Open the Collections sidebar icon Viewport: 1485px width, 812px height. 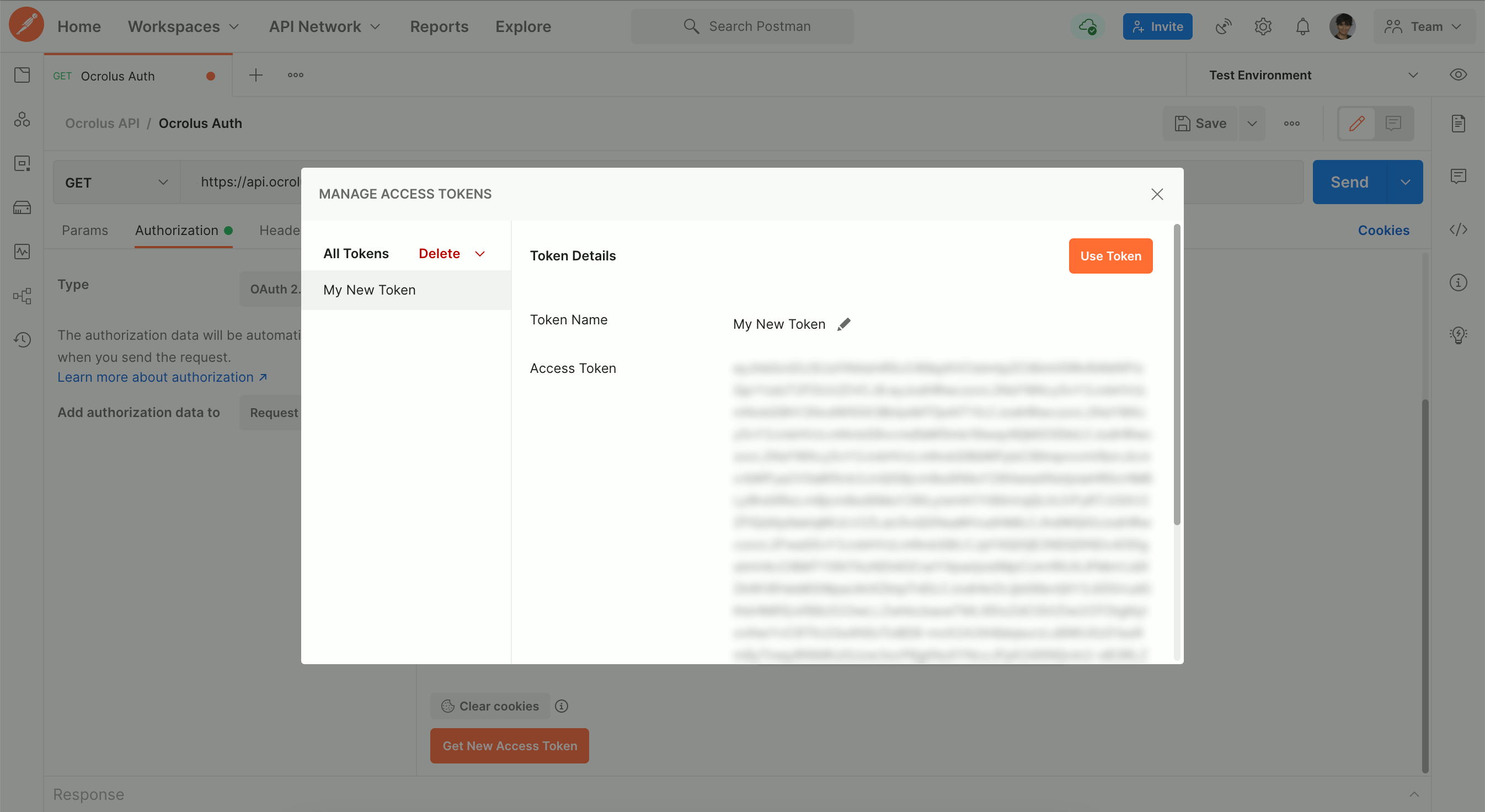[x=22, y=75]
